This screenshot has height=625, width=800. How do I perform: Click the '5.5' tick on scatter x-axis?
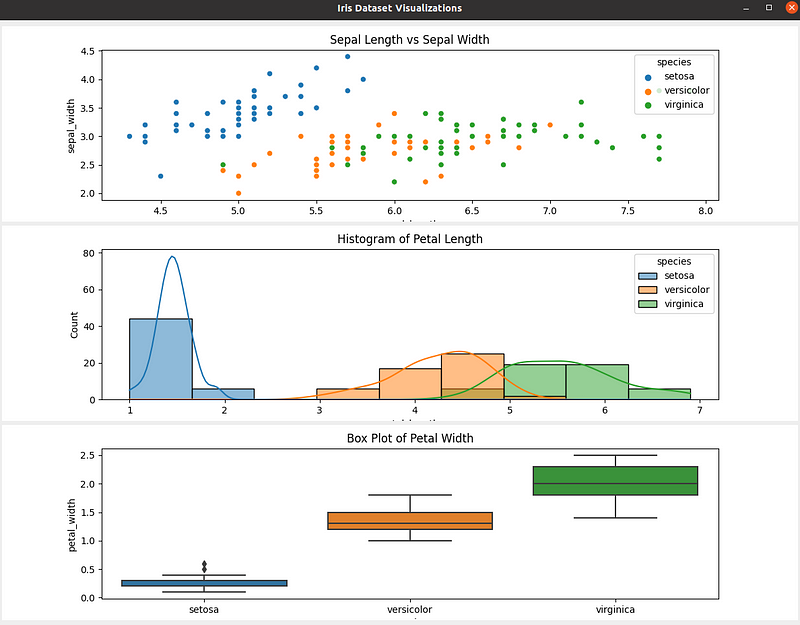(316, 211)
